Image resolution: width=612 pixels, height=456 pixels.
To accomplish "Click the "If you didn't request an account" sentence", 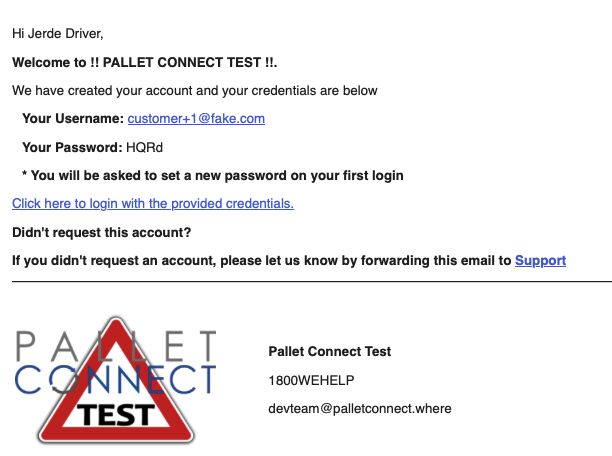I will coord(262,260).
